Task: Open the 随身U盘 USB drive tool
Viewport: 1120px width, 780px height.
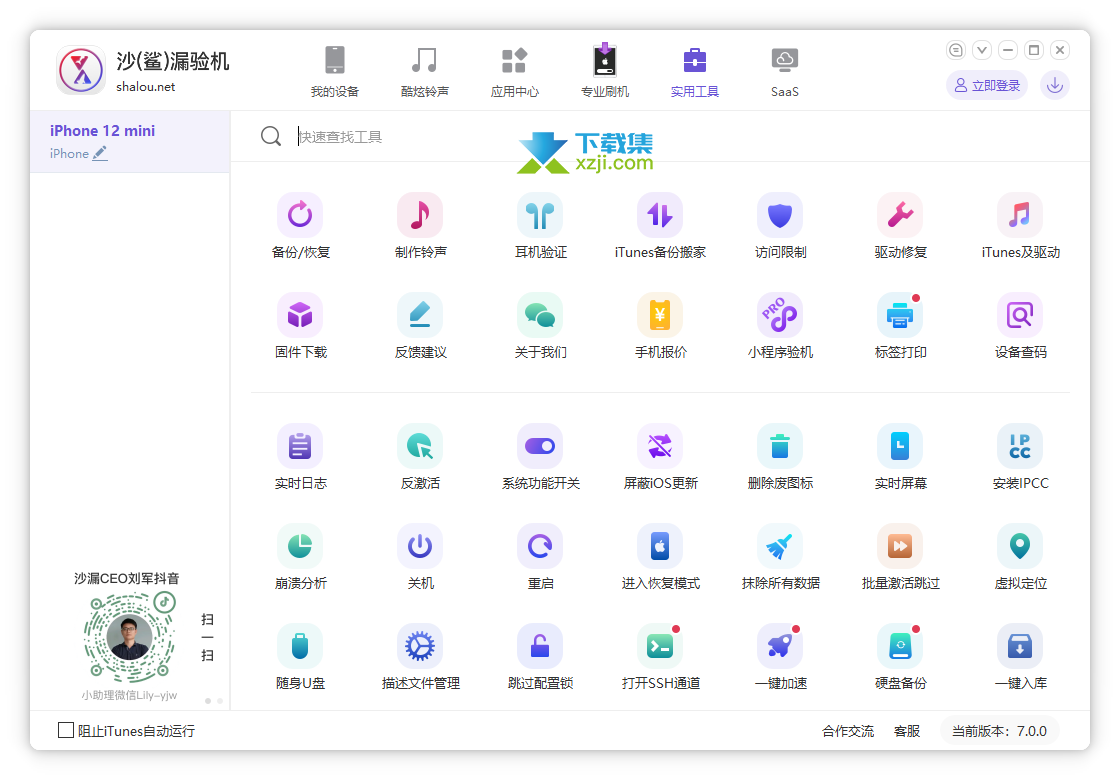Action: coord(300,646)
